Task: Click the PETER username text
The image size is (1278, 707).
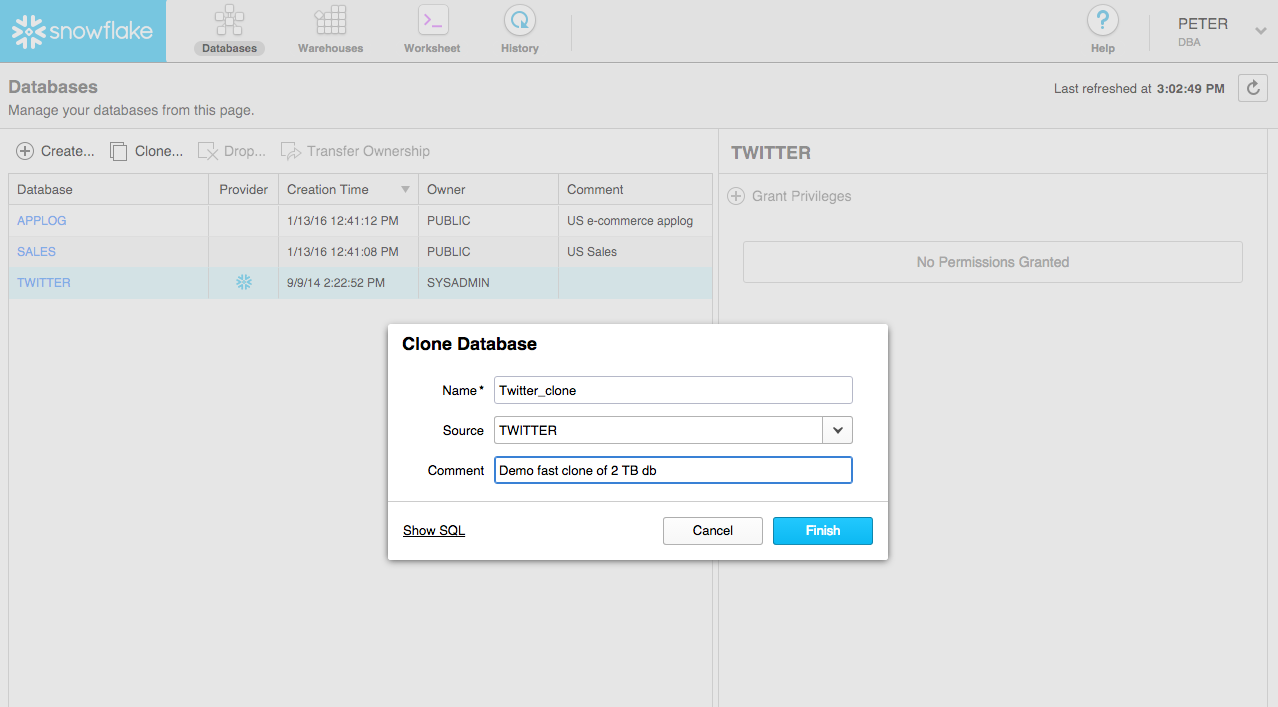Action: coord(1203,24)
